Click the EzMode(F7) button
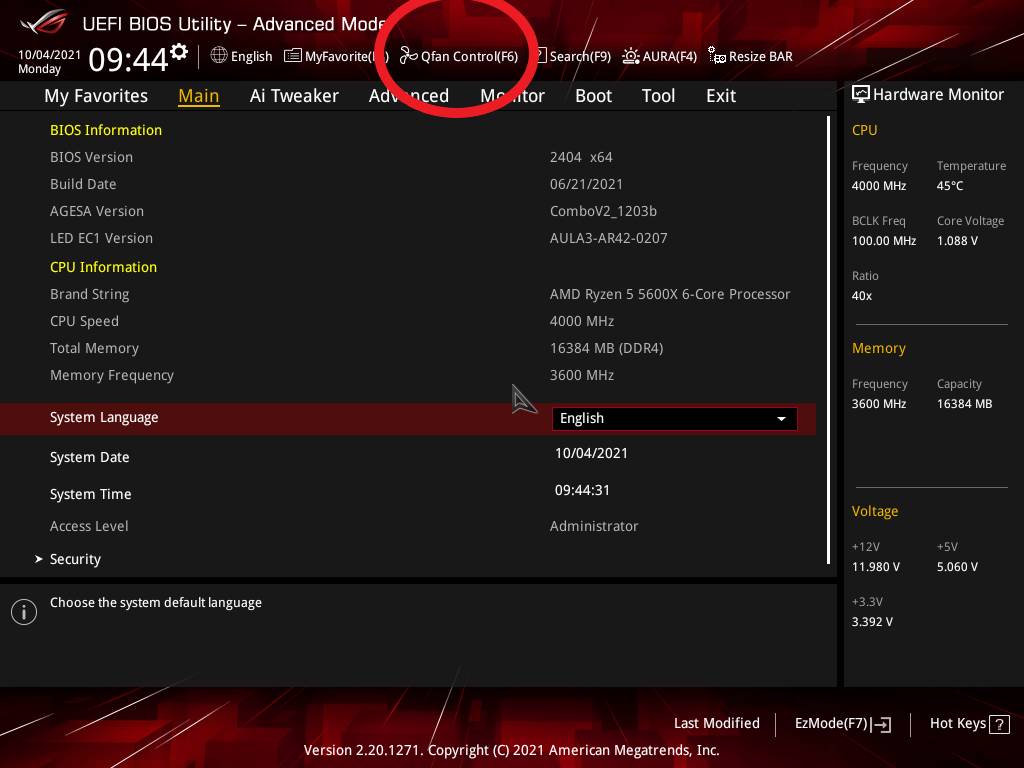 842,723
